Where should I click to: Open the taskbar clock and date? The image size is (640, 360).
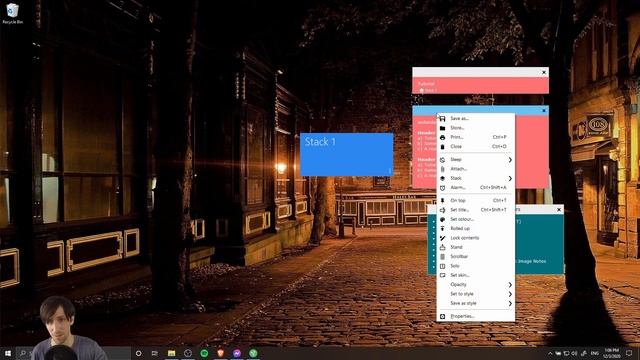click(611, 353)
